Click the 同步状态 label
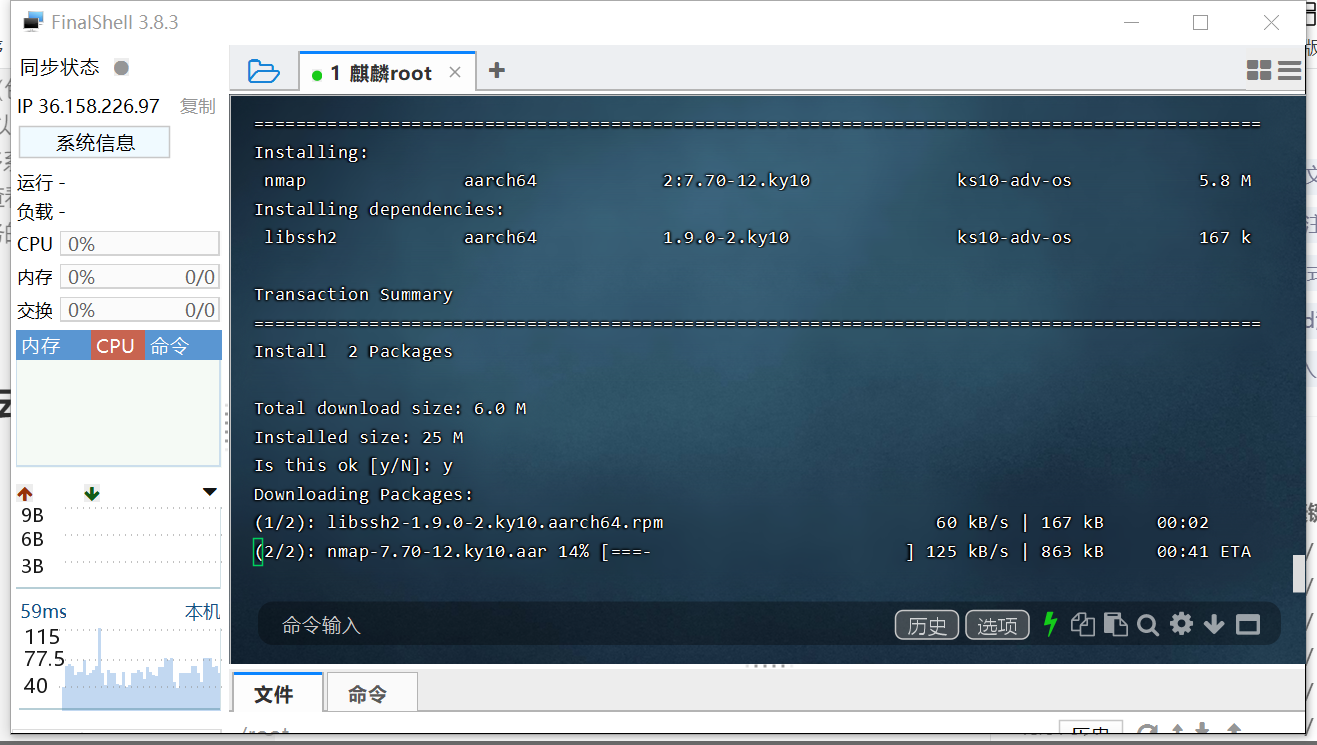Image resolution: width=1317 pixels, height=745 pixels. (60, 67)
